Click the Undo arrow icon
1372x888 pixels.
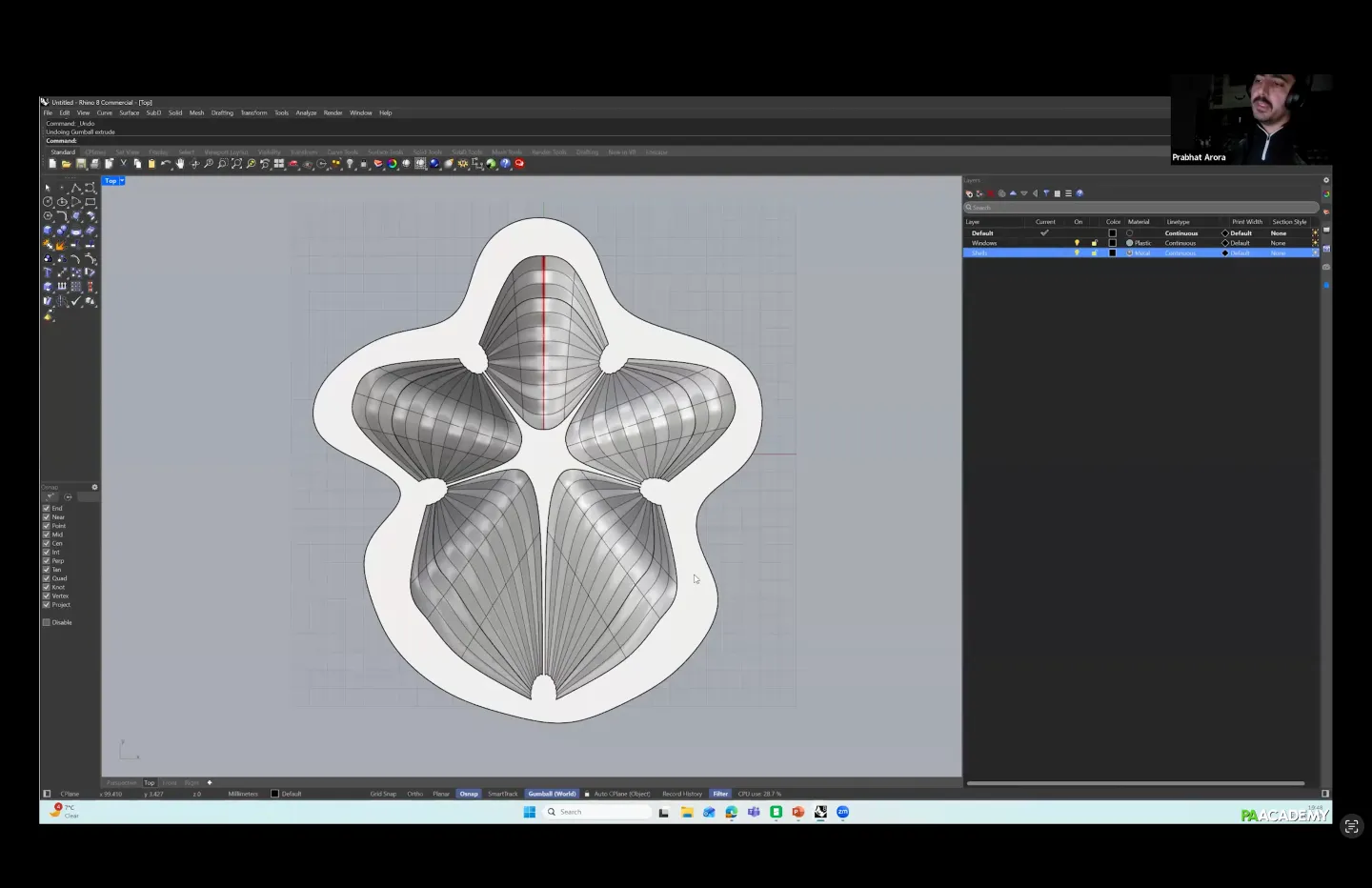166,164
